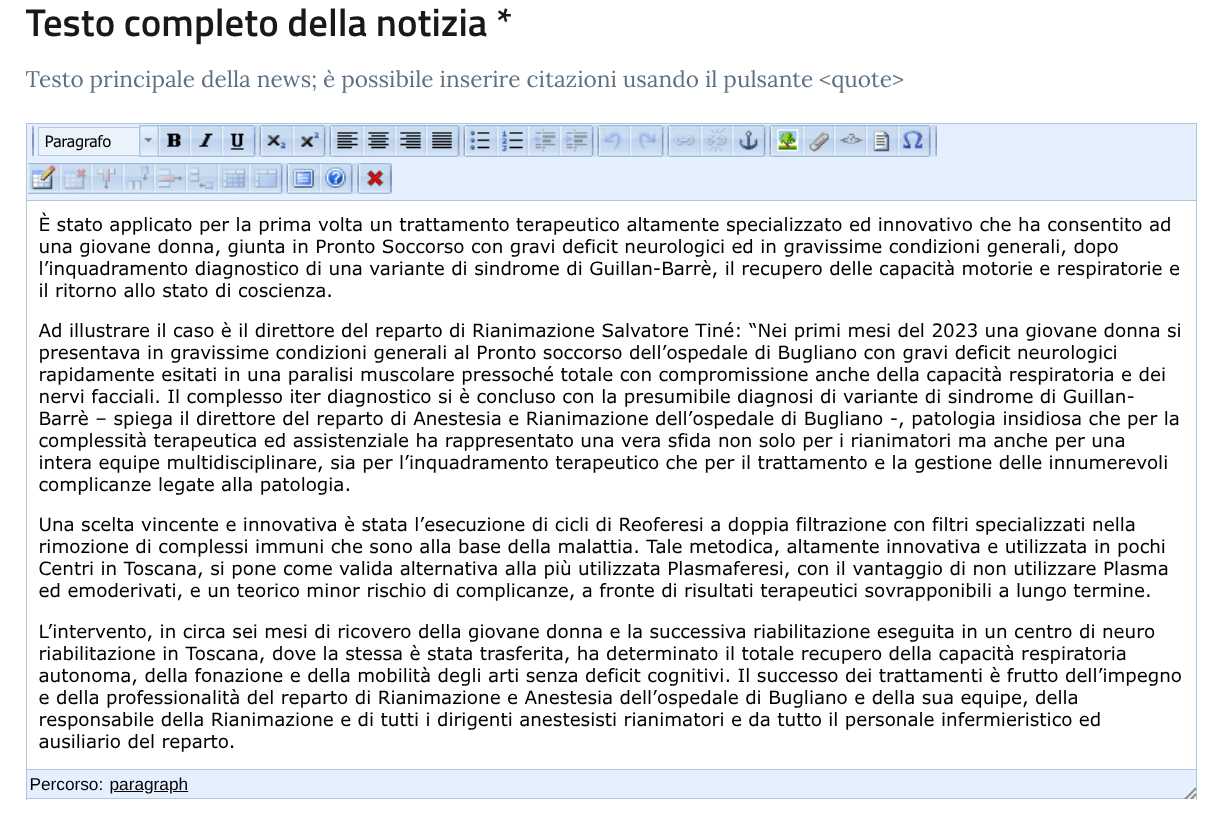Click the paperclip attachment icon

[819, 141]
